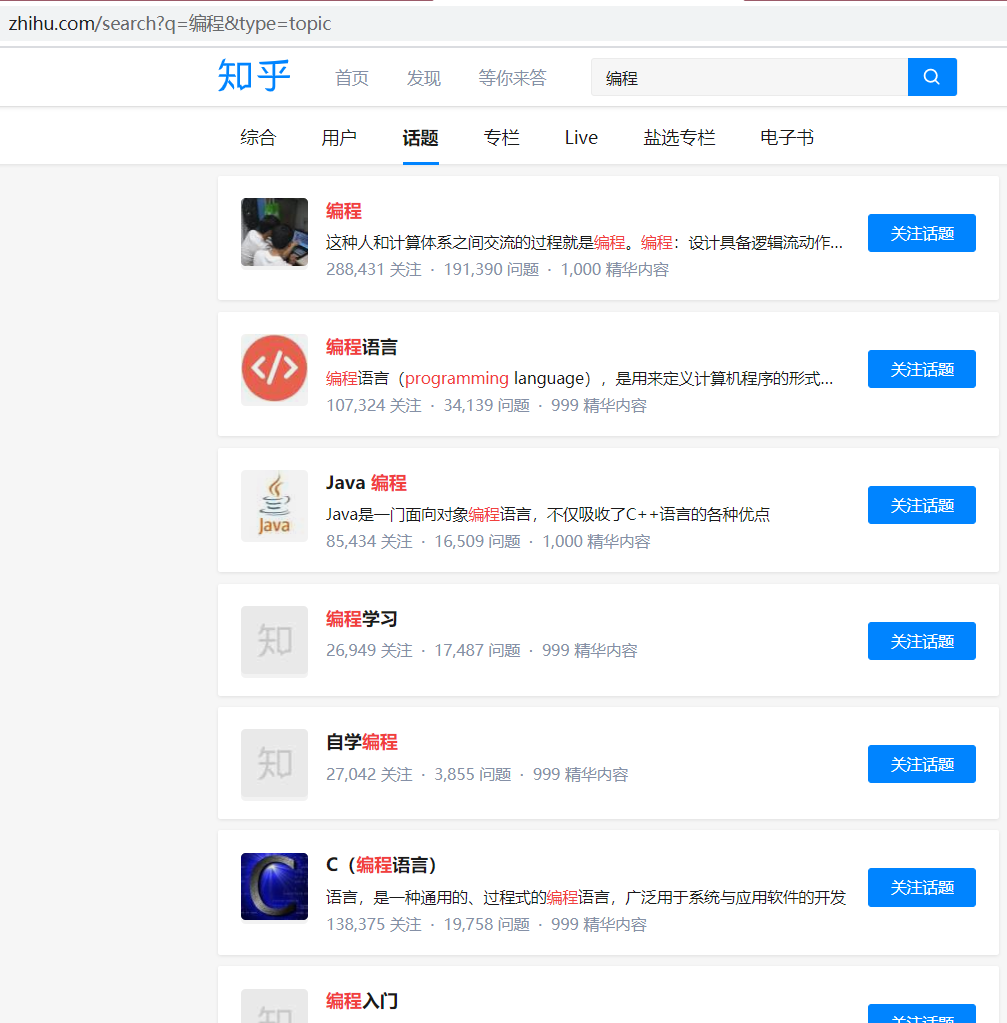Open the 编程语言 topic title link
Image resolution: width=1007 pixels, height=1023 pixels.
pos(362,347)
